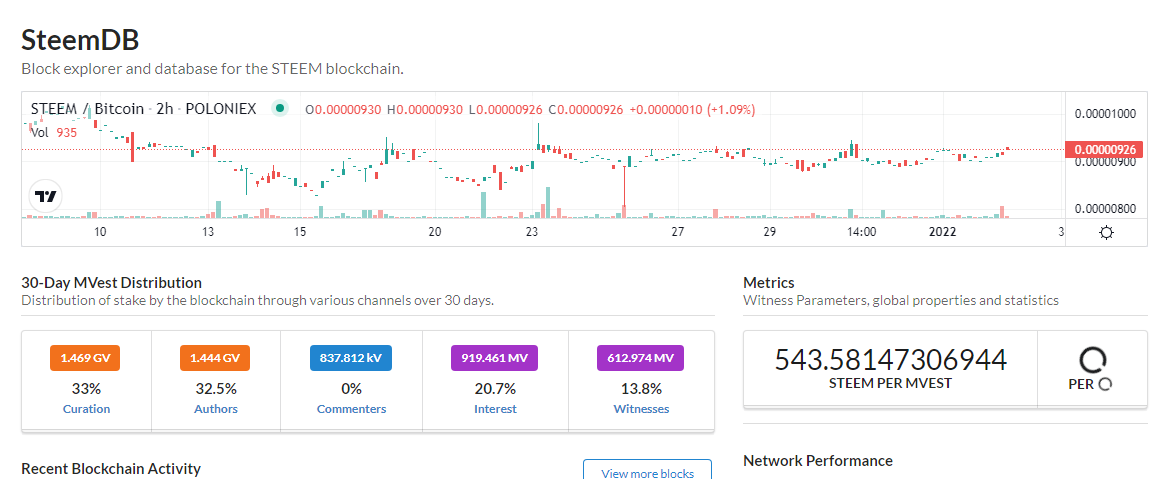Open the Commenters distribution link

352,409
